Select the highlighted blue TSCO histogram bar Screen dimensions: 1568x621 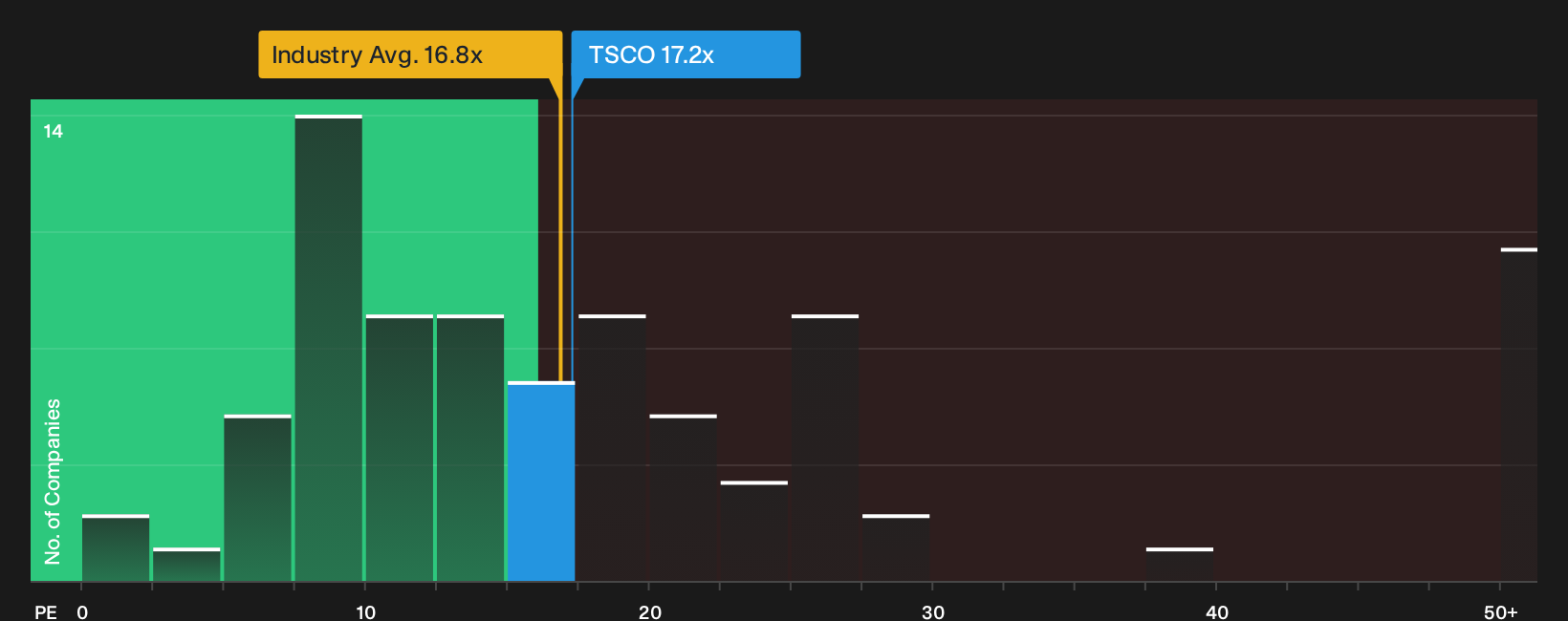[541, 482]
